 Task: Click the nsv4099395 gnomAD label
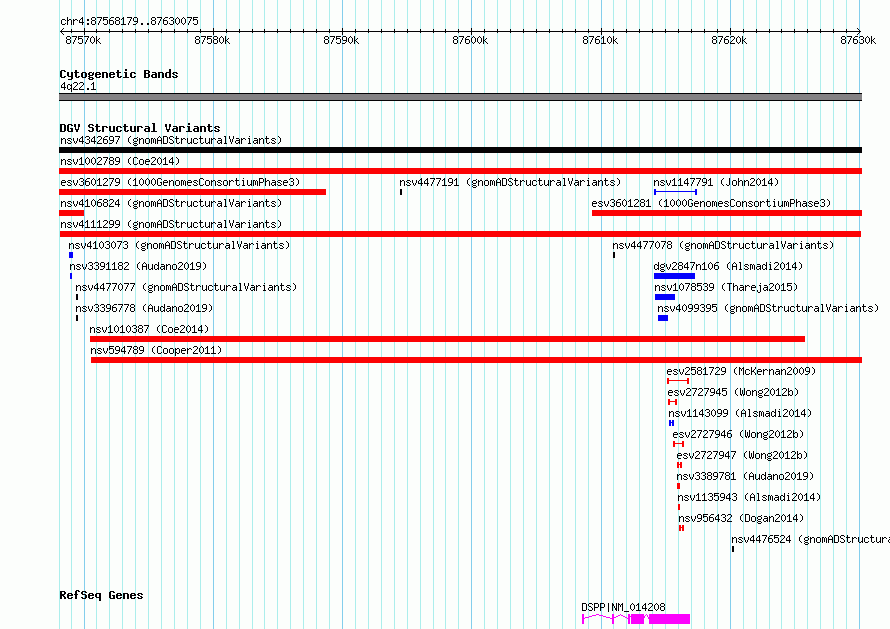point(768,308)
